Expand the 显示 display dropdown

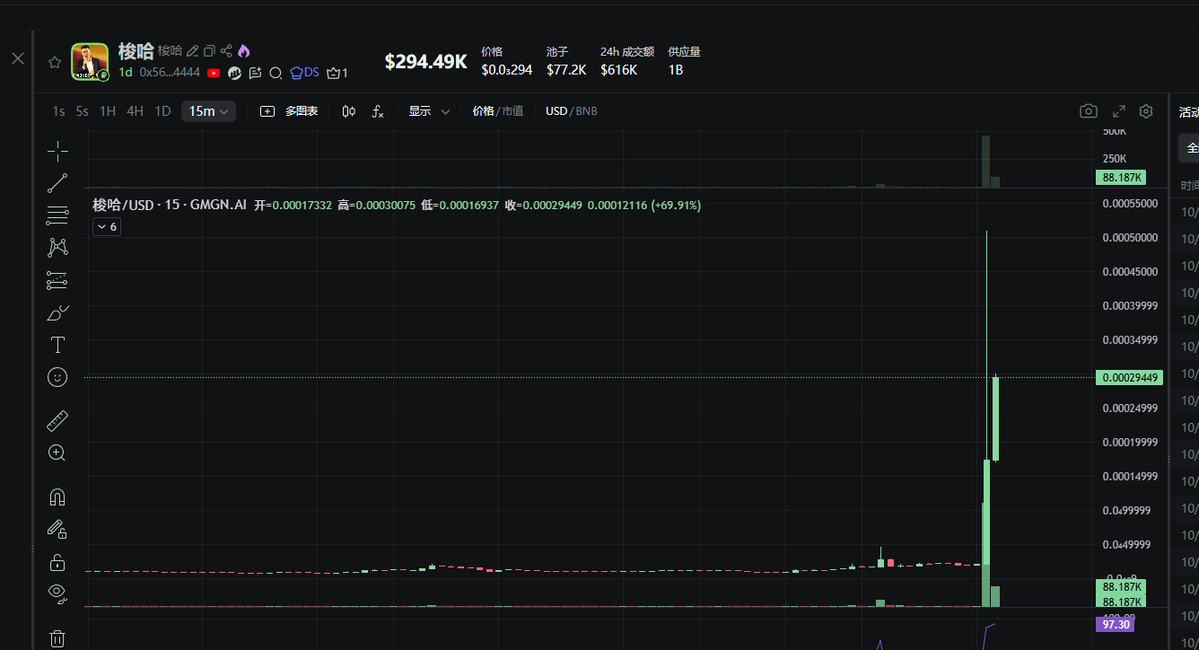coord(429,111)
